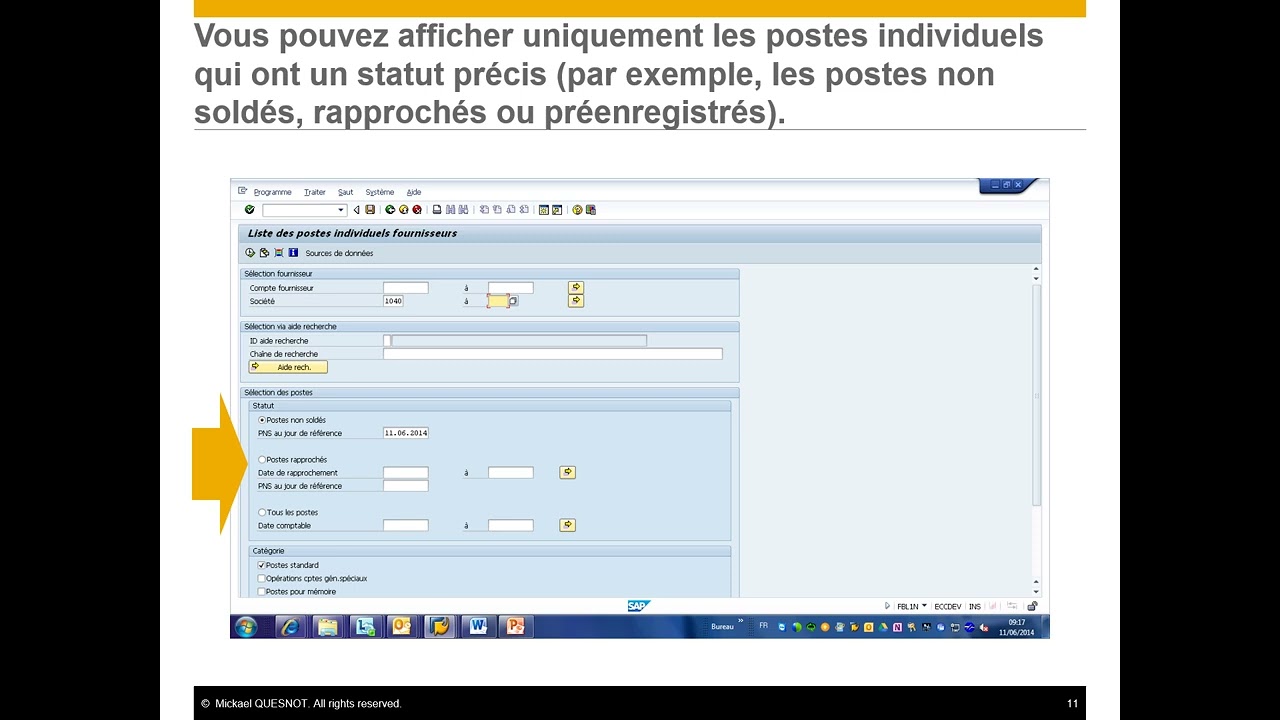The width and height of the screenshot is (1280, 720).
Task: Expand the status bar triangle arrow
Action: click(x=887, y=606)
